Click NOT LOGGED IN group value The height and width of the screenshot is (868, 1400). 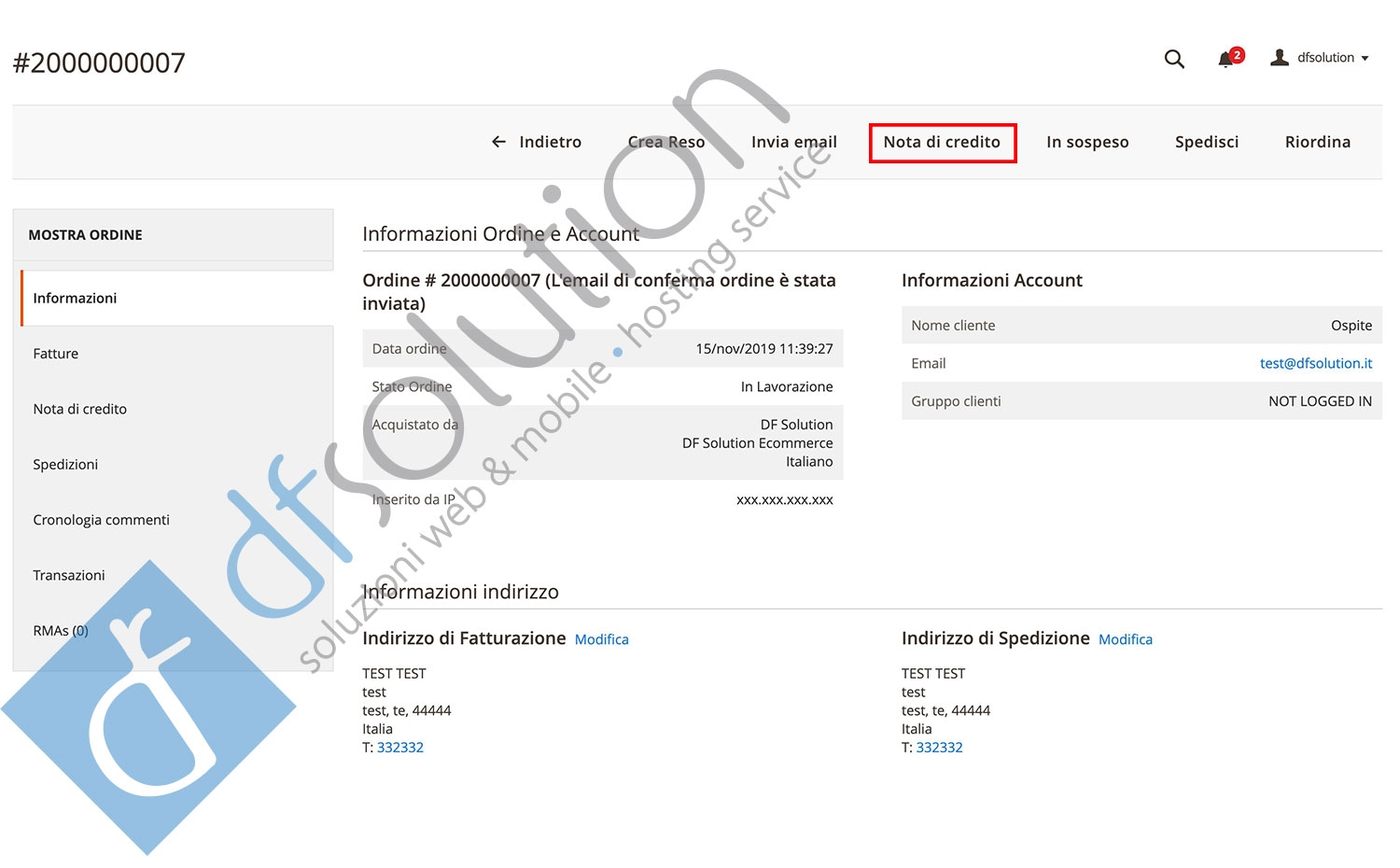(1320, 401)
